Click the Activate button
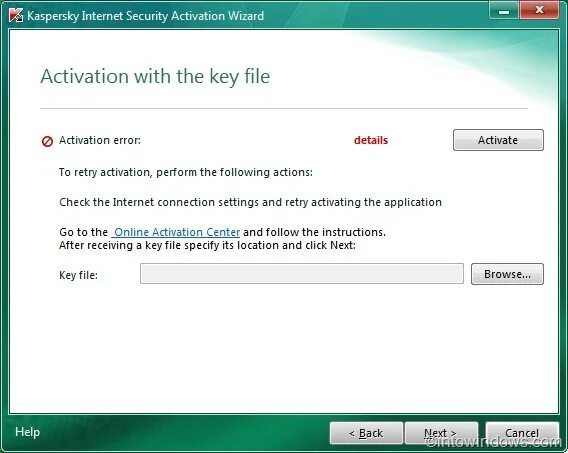The width and height of the screenshot is (568, 453). (498, 140)
